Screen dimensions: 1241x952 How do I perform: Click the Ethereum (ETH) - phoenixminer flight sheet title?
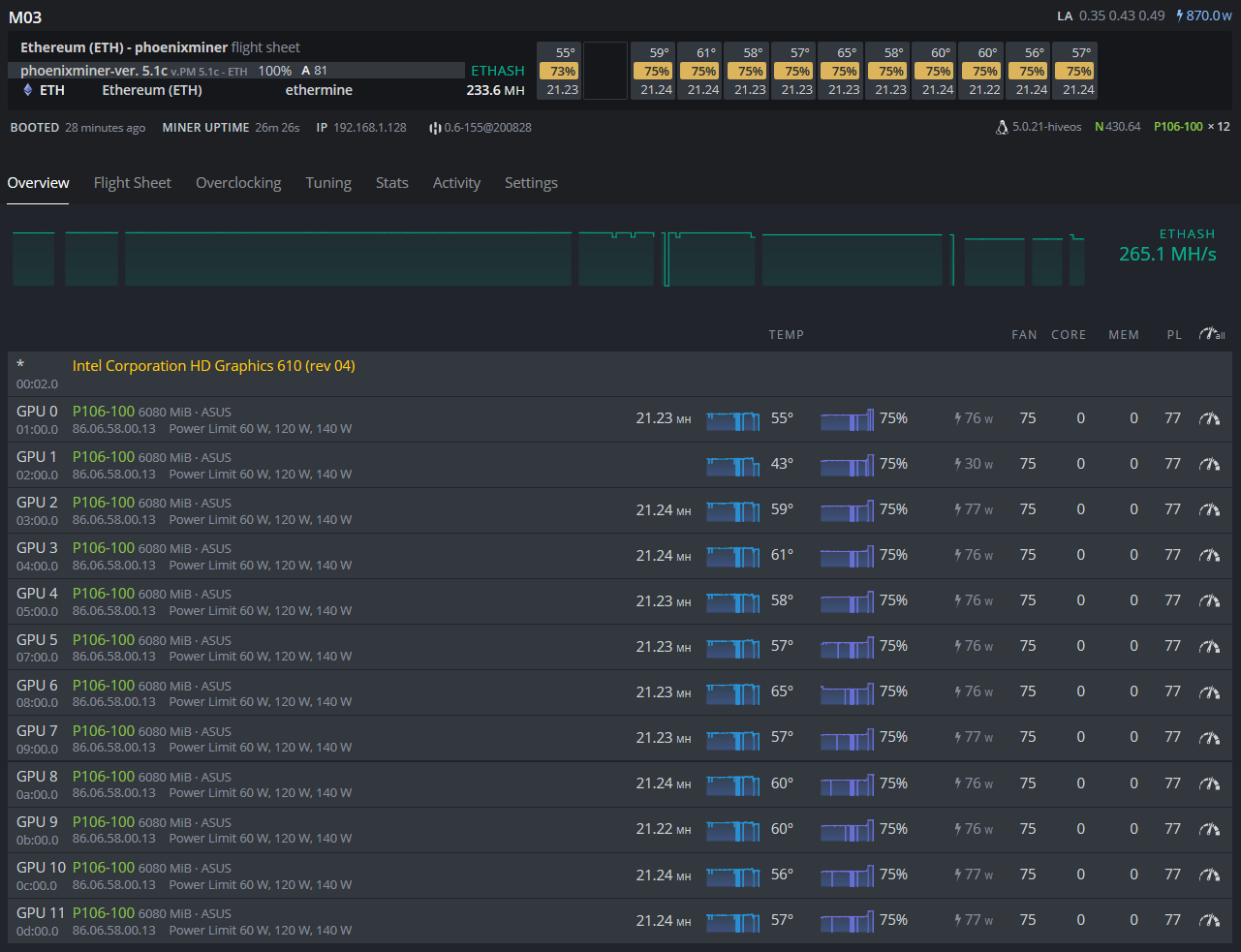click(x=160, y=47)
